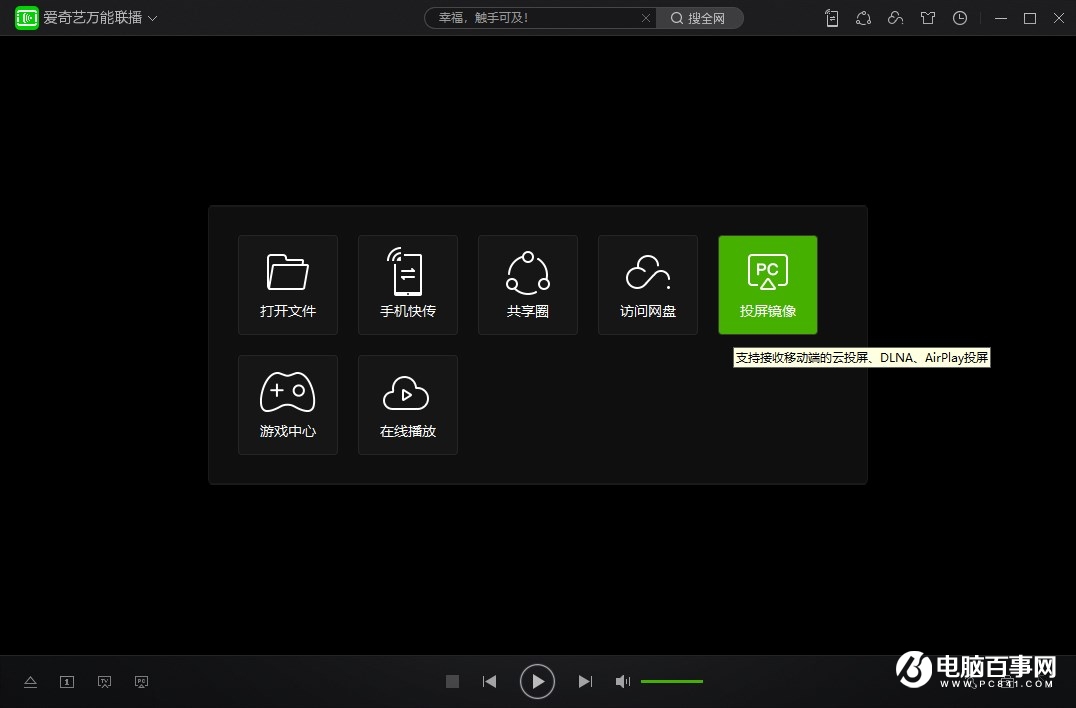This screenshot has height=708, width=1076.
Task: Open the playback history clock icon
Action: tap(959, 18)
